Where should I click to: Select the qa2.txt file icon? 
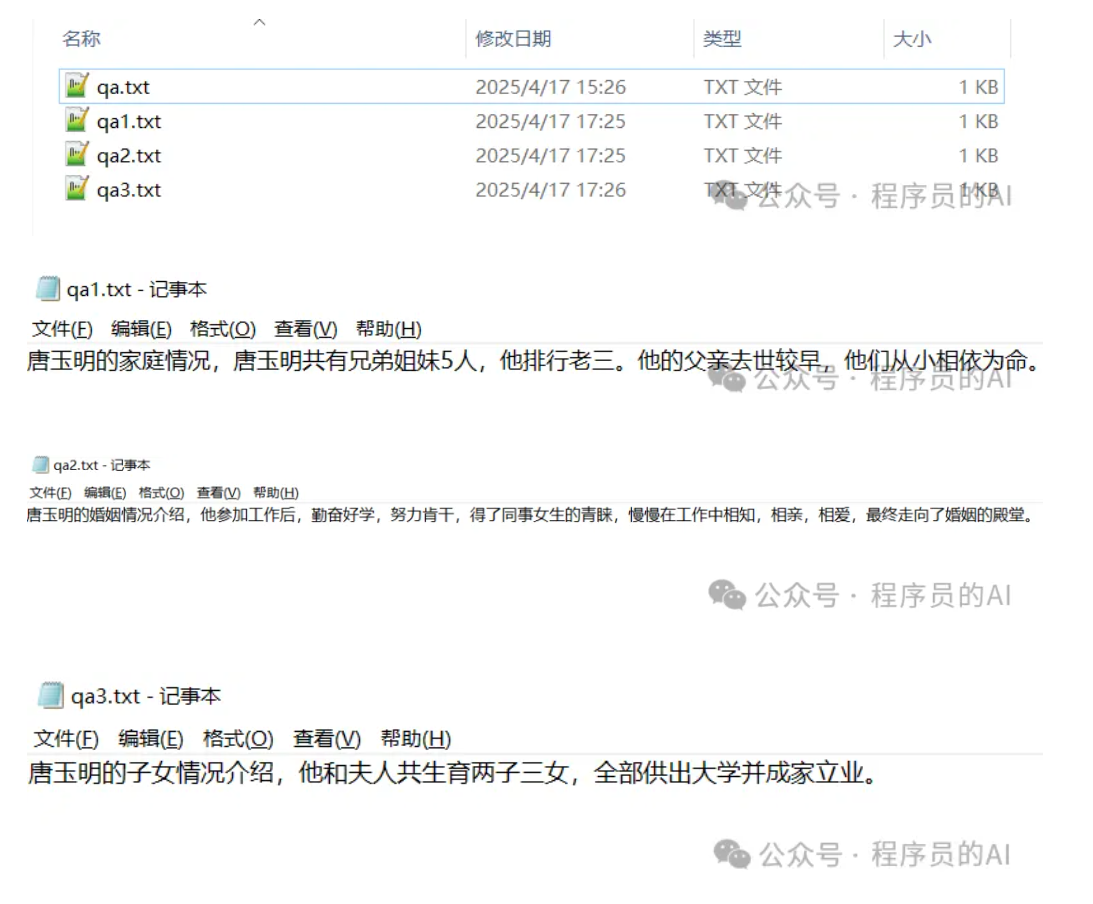[x=77, y=155]
